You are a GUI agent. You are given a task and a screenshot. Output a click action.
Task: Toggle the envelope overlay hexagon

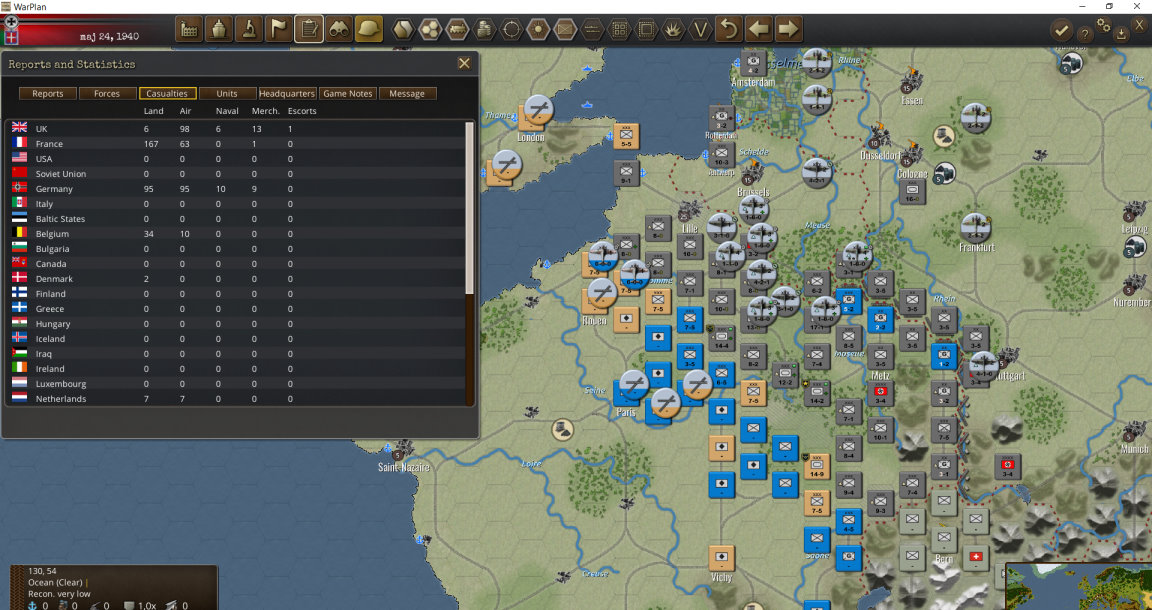tap(565, 29)
